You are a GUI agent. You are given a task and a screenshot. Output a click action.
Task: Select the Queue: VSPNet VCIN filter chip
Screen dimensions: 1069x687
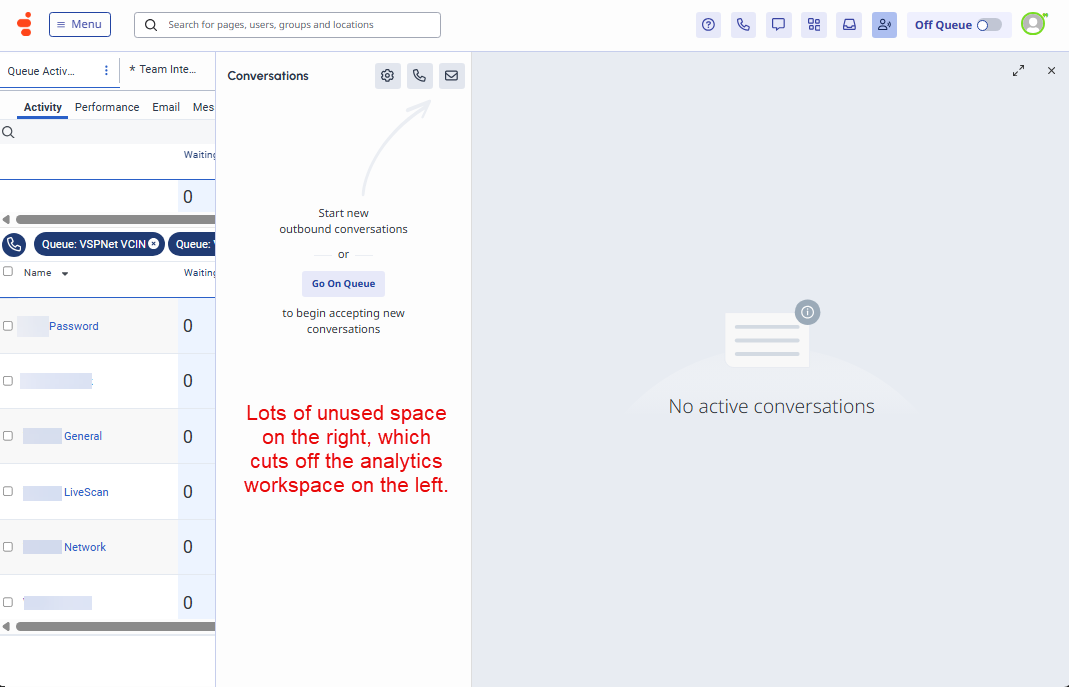[x=93, y=244]
